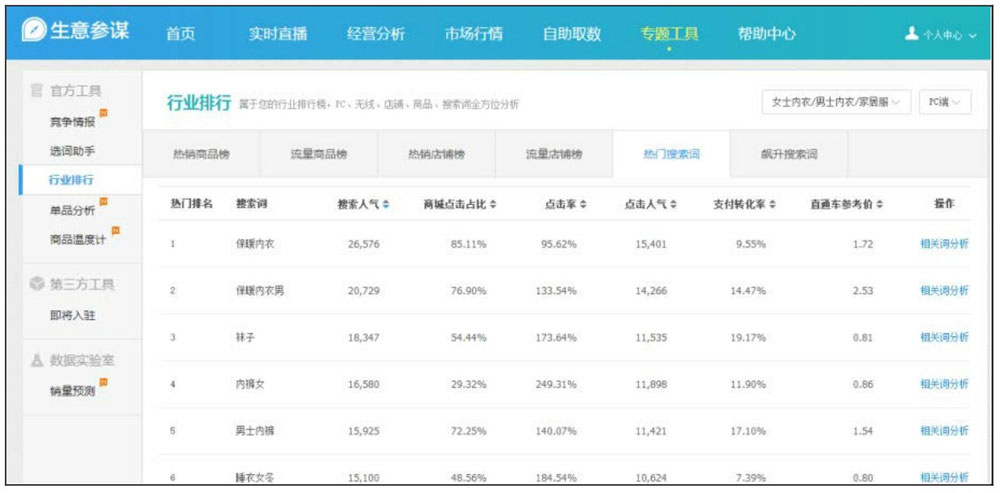Open 商品温度计 in the sidebar
Viewport: 1000px width, 493px height.
77,238
